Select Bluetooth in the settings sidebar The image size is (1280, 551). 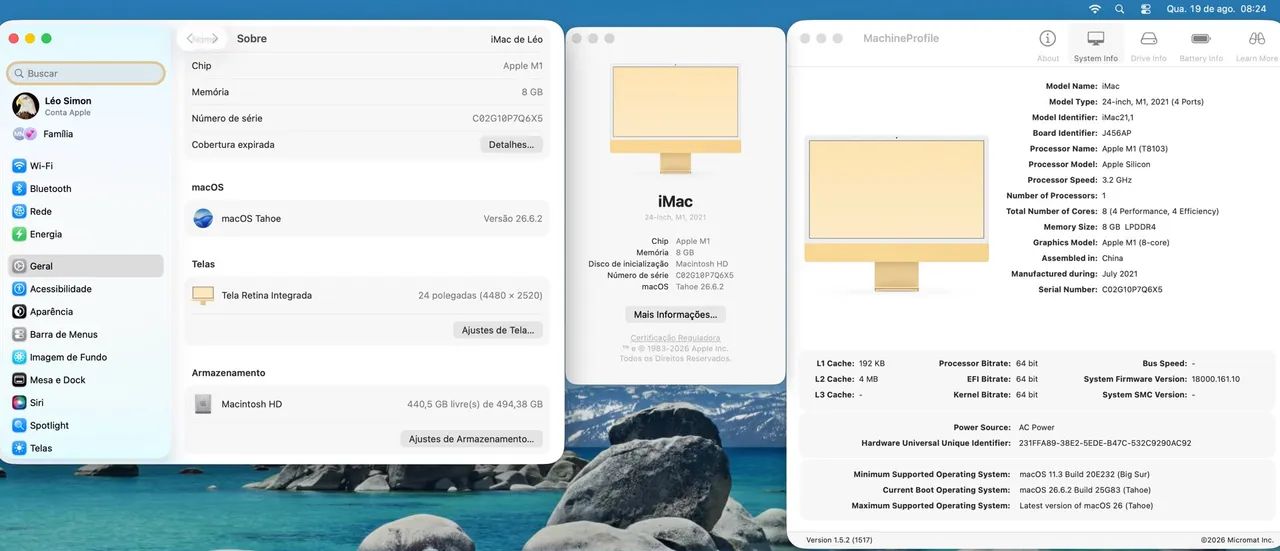pos(86,188)
